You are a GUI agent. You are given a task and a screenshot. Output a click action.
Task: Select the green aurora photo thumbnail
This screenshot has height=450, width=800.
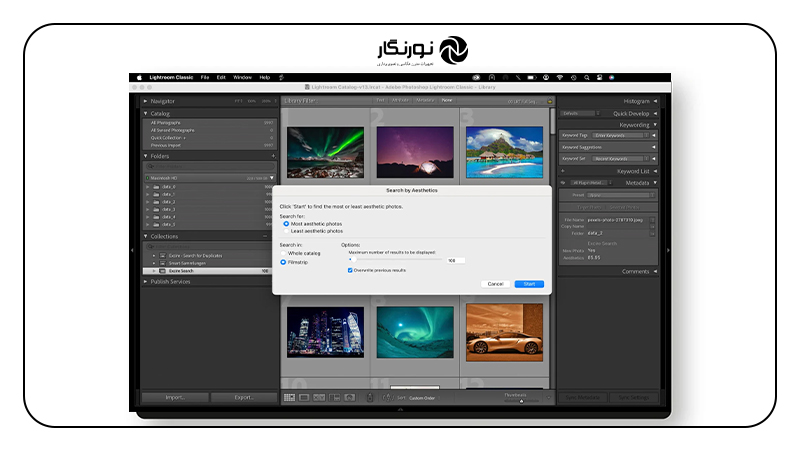[x=326, y=153]
